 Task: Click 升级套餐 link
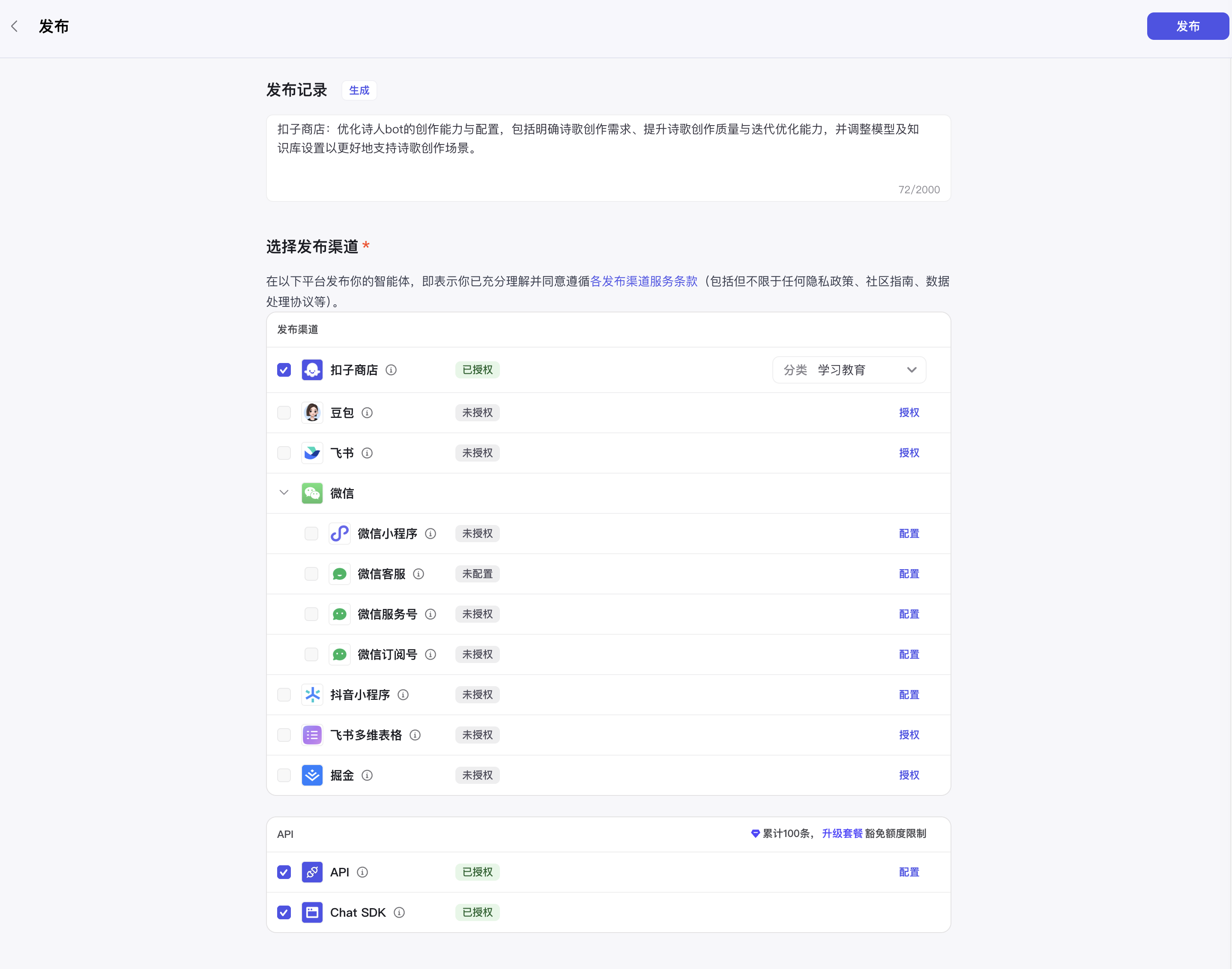[x=842, y=834]
